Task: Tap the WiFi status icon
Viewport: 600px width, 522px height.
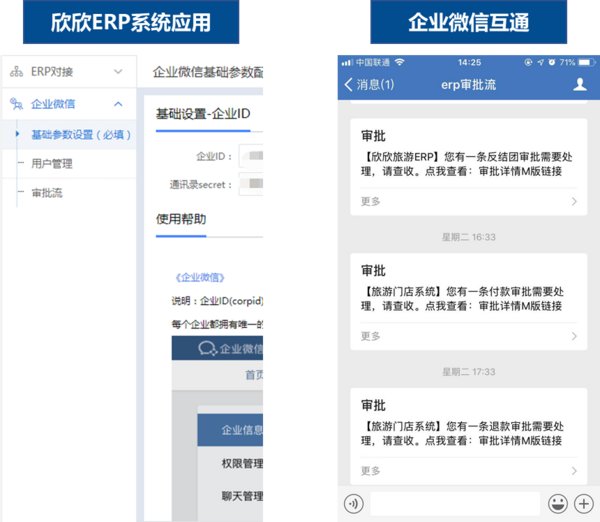Action: tap(399, 62)
